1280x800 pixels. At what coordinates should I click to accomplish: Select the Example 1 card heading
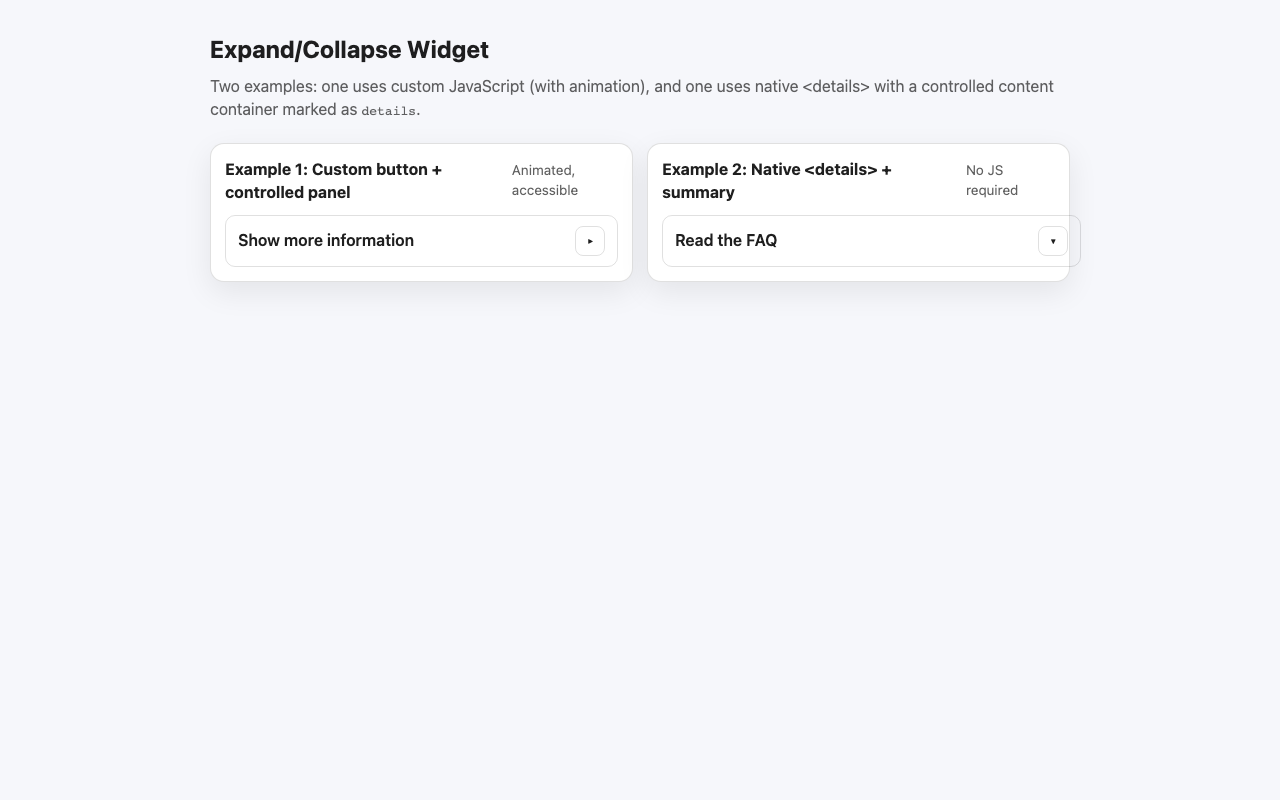(x=333, y=181)
